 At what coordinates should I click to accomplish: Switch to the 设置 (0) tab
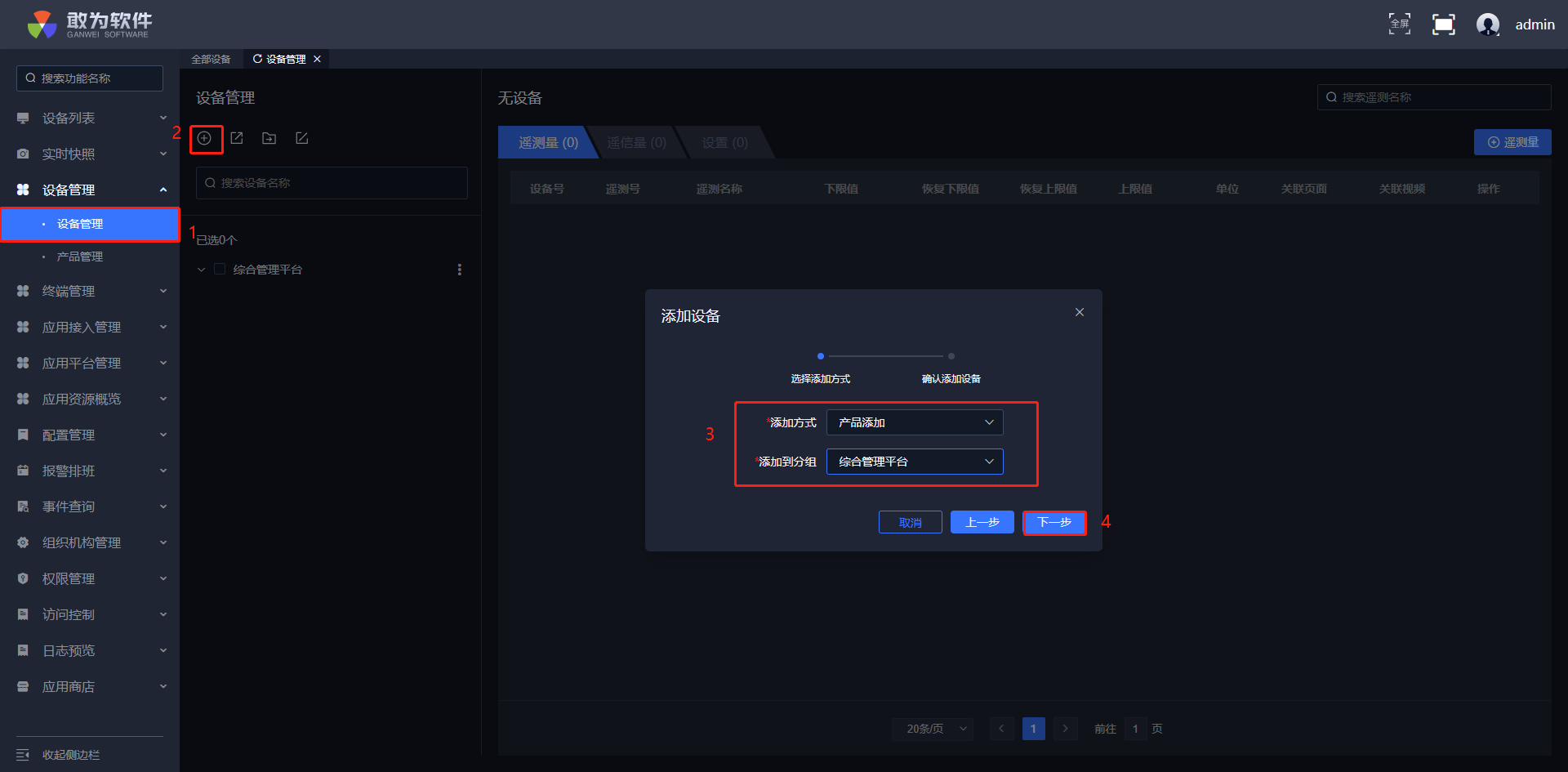click(x=724, y=142)
